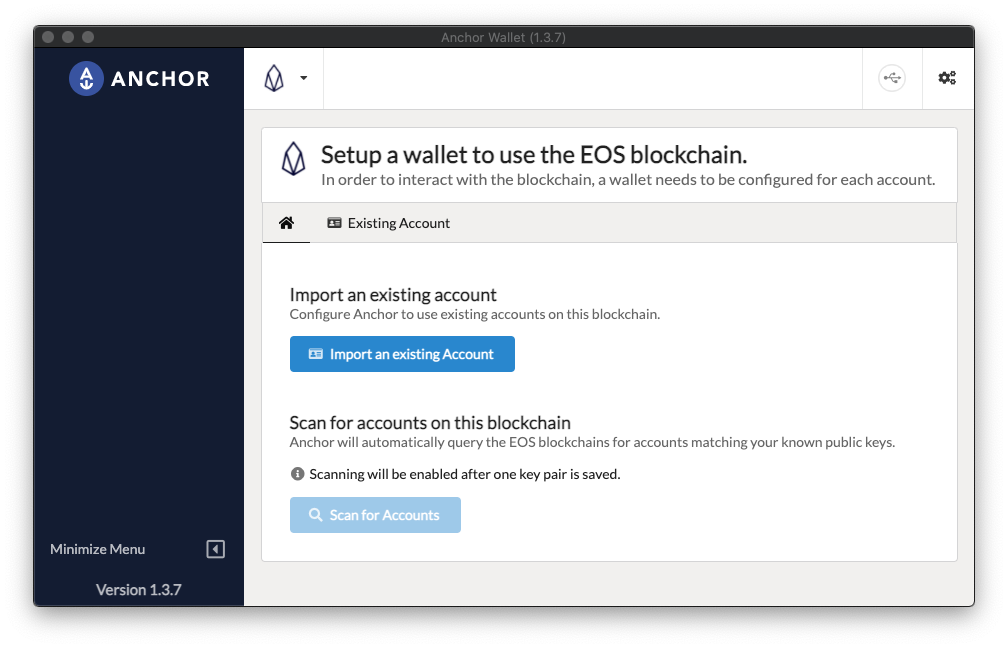Click the USB hardware wallet icon
Screen dimensions: 1008x648
892,78
